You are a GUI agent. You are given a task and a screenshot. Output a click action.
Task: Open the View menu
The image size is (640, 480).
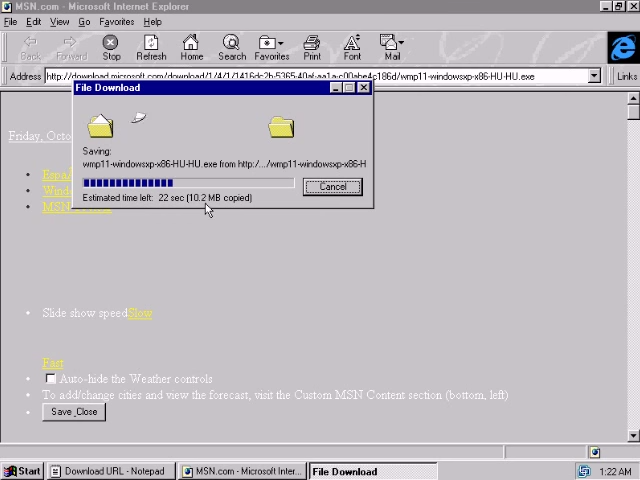tap(60, 22)
